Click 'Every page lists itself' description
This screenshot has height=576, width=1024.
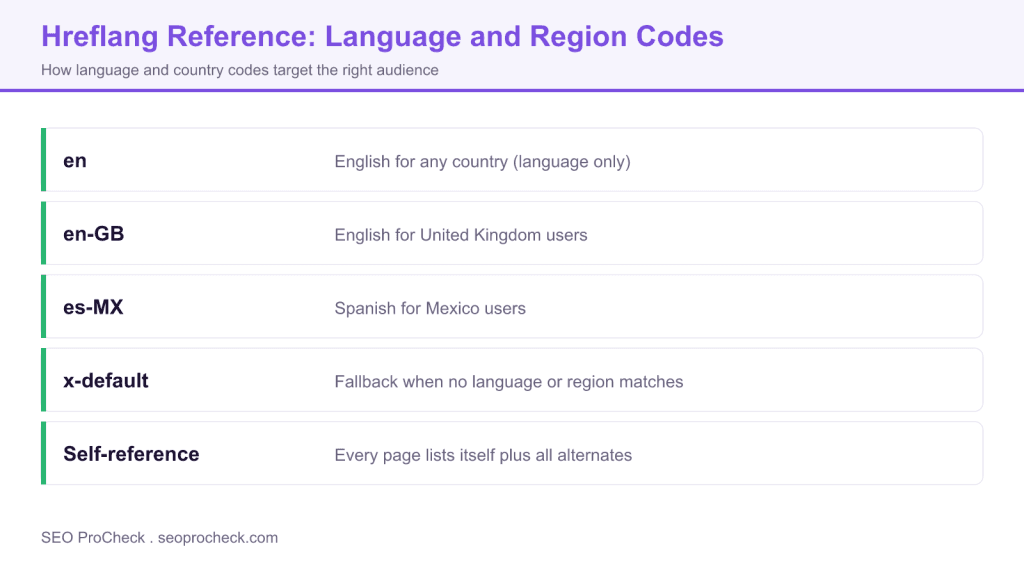coord(483,455)
